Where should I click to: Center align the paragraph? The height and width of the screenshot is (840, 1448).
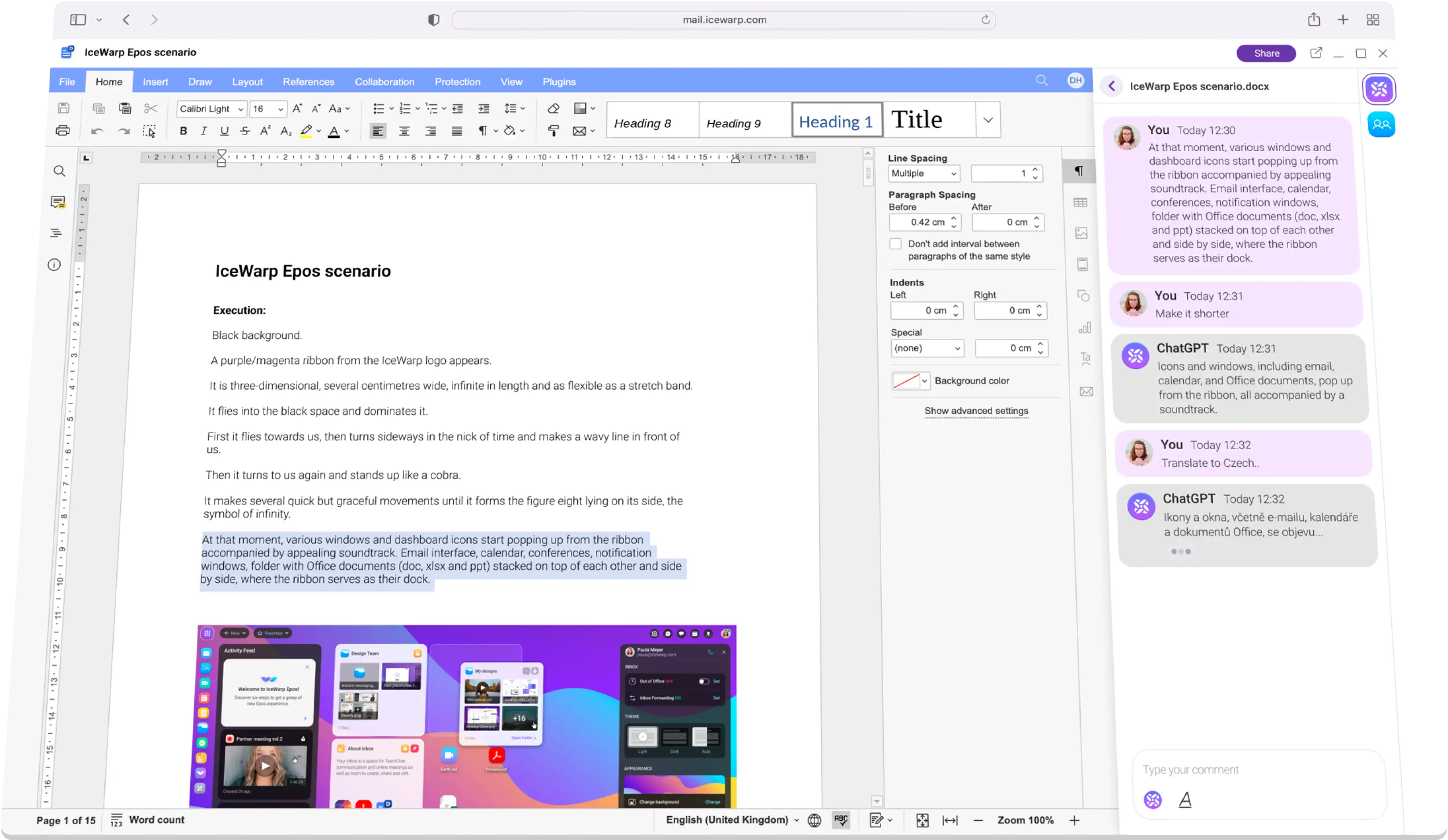(x=404, y=131)
